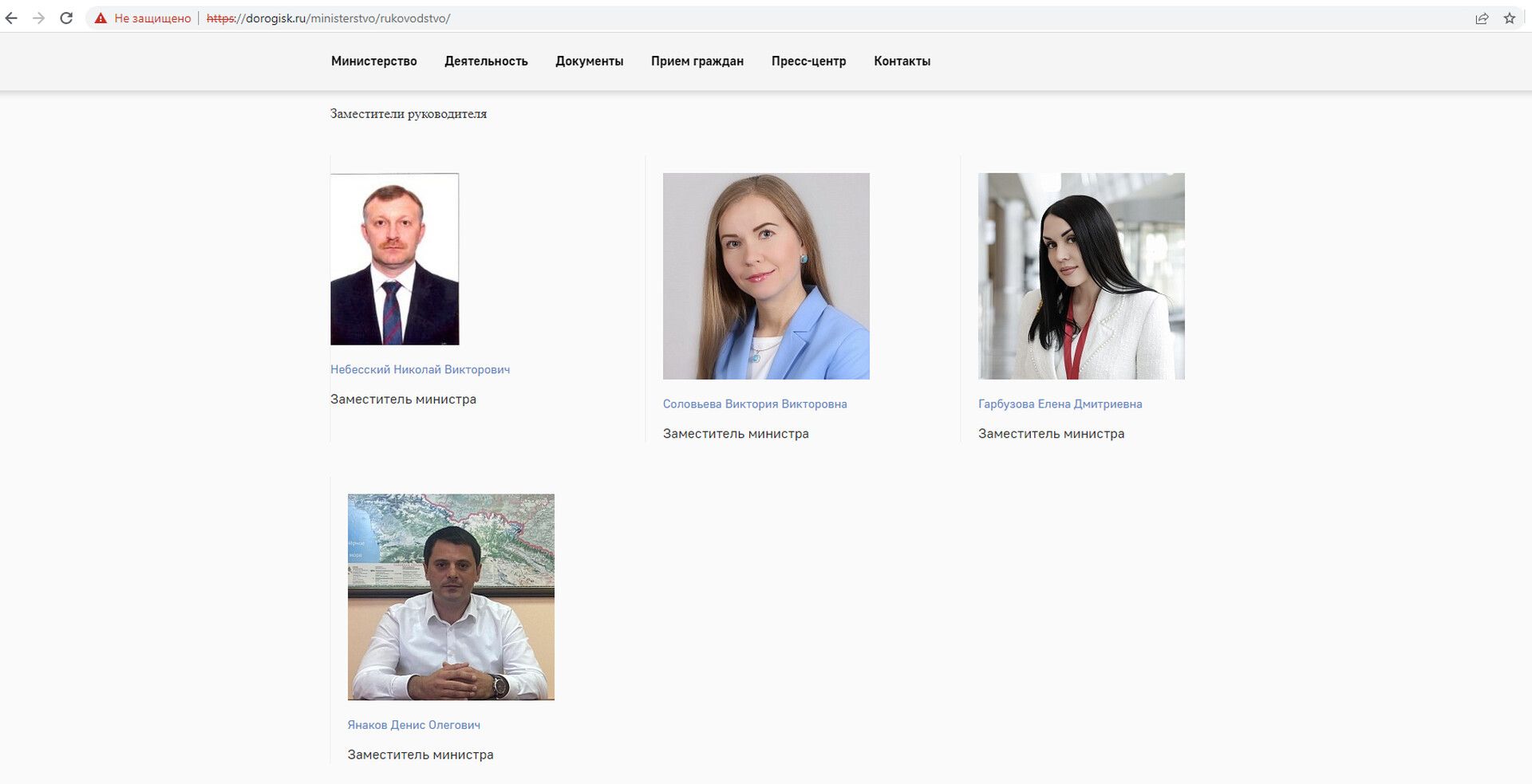Open the Министерство menu
Screen dimensions: 1532x784
tap(373, 61)
